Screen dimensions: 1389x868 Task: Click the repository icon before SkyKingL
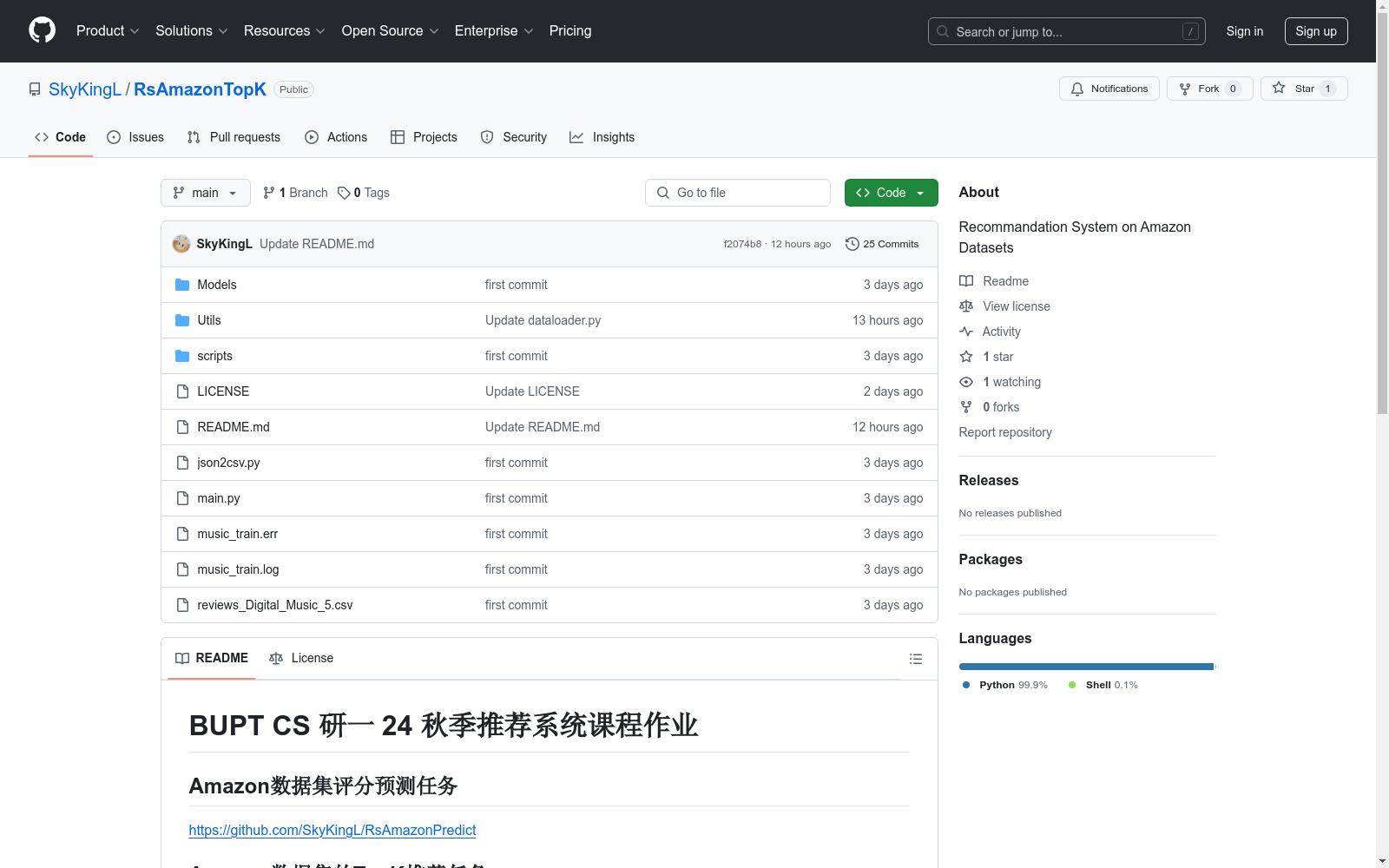[x=35, y=89]
